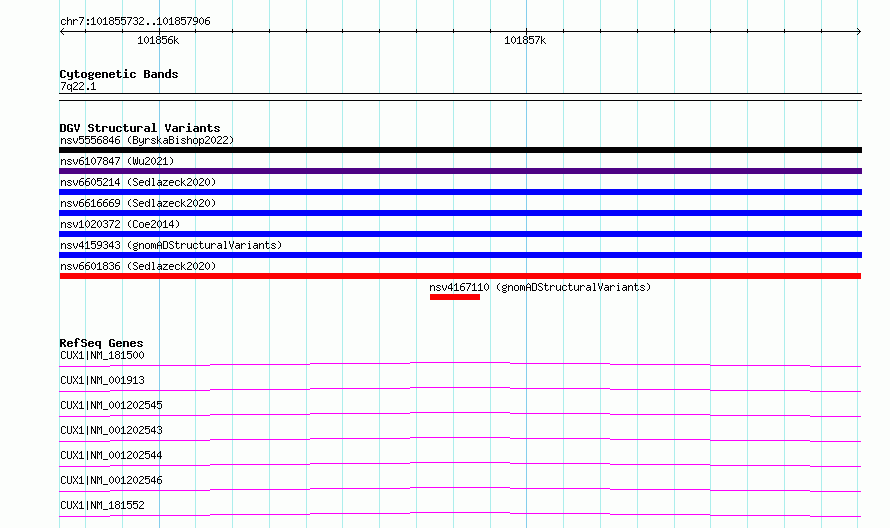The width and height of the screenshot is (890, 528).
Task: Click the 101856k ruler tick label
Action: (158, 40)
